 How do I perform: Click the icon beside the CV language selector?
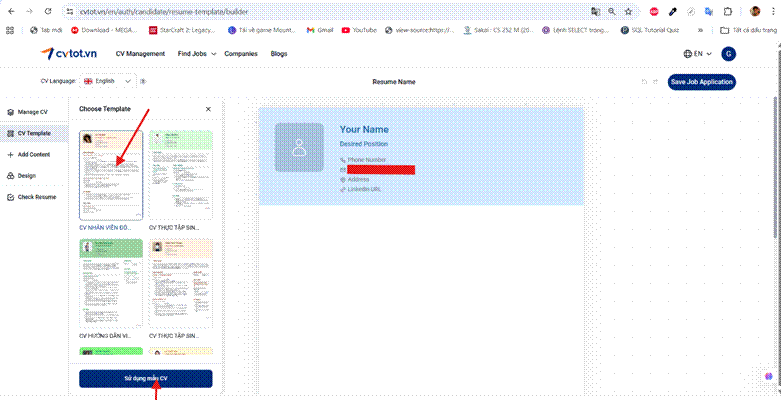143,81
